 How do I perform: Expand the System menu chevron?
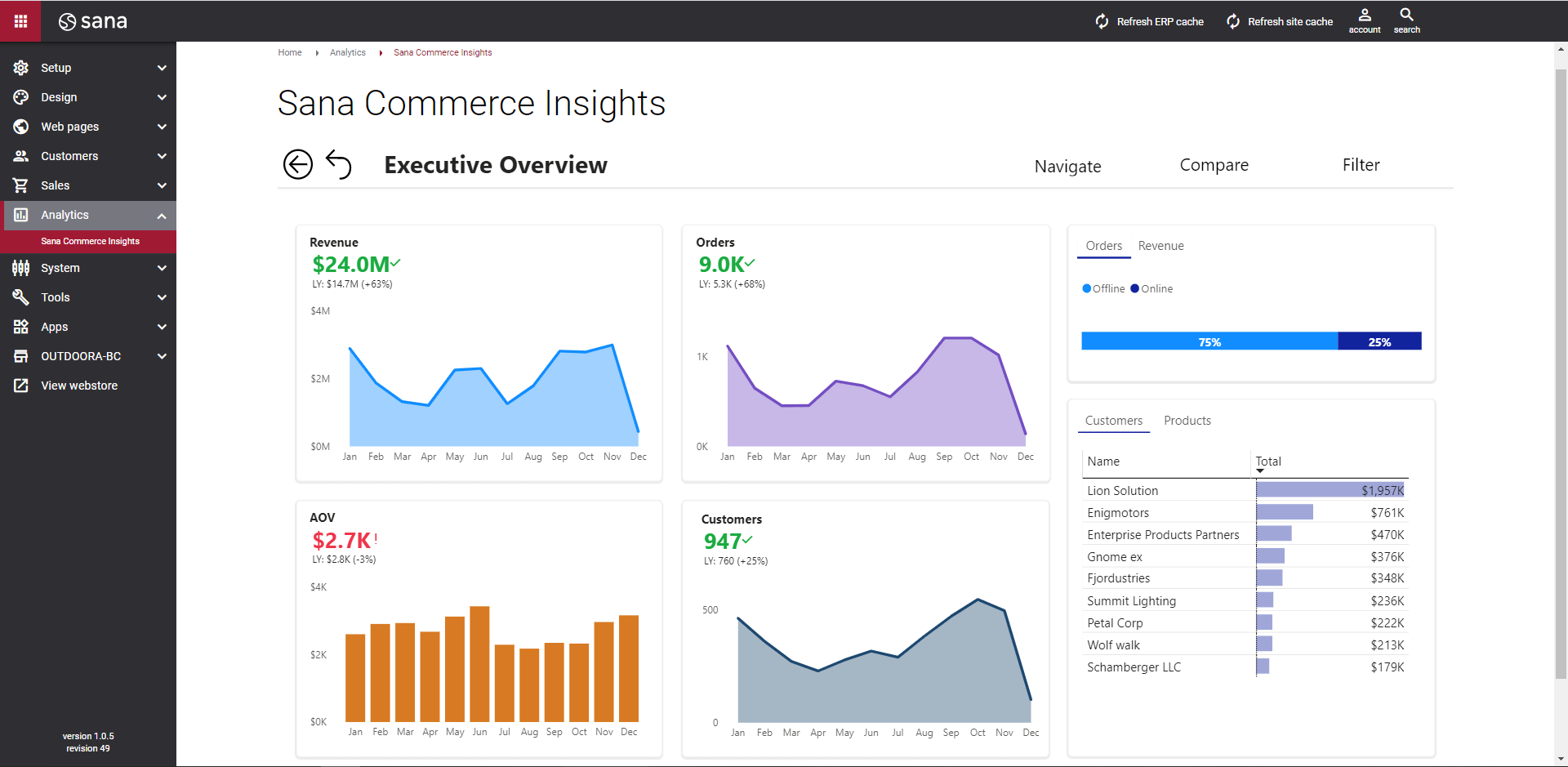pyautogui.click(x=162, y=268)
